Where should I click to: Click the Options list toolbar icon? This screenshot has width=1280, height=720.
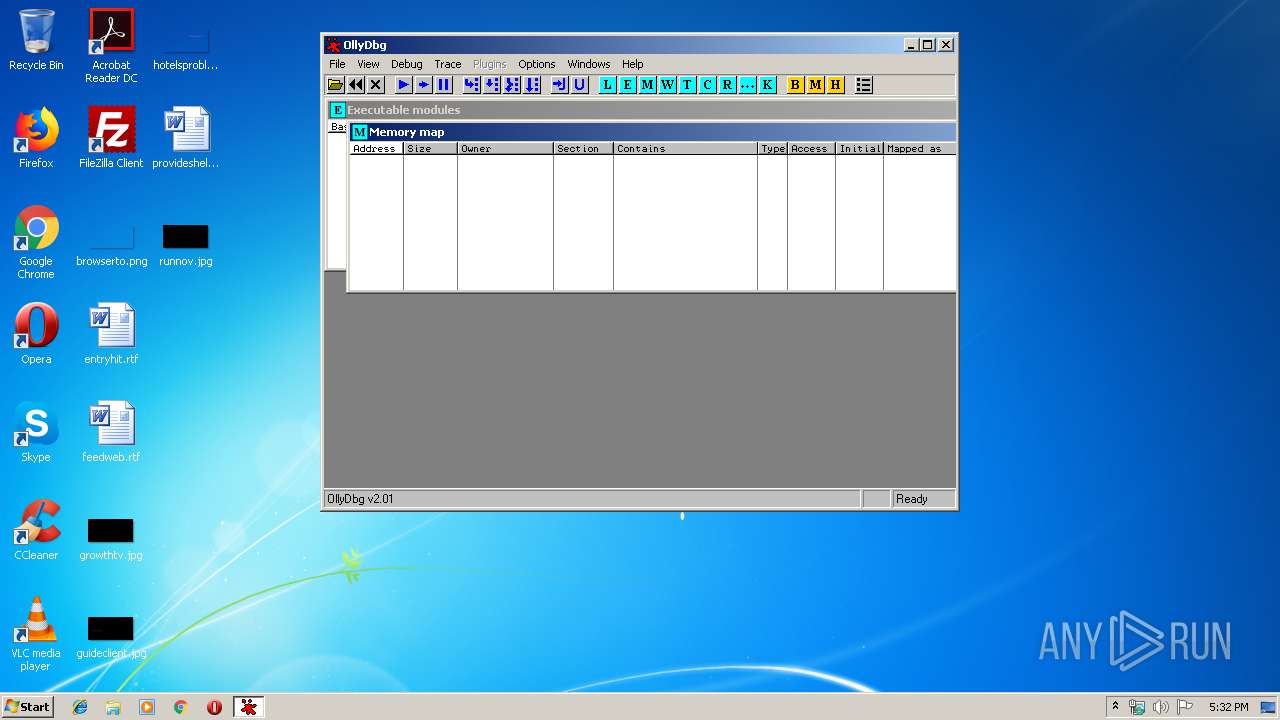tap(864, 85)
